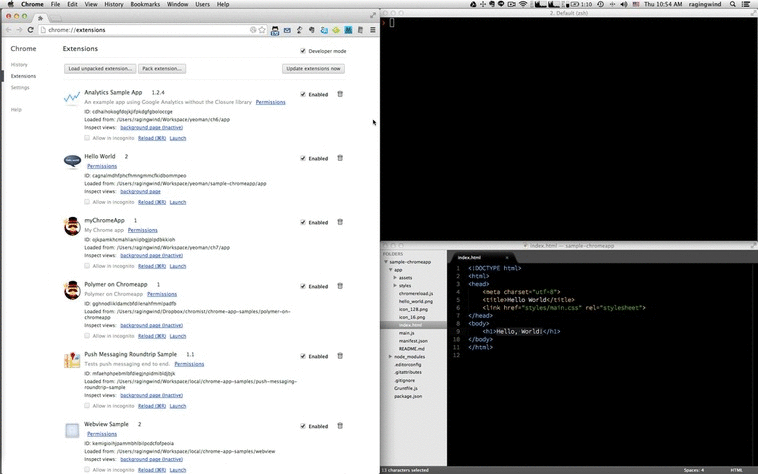The width and height of the screenshot is (758, 474).
Task: Click the mail envelope extension icon
Action: coord(287,30)
